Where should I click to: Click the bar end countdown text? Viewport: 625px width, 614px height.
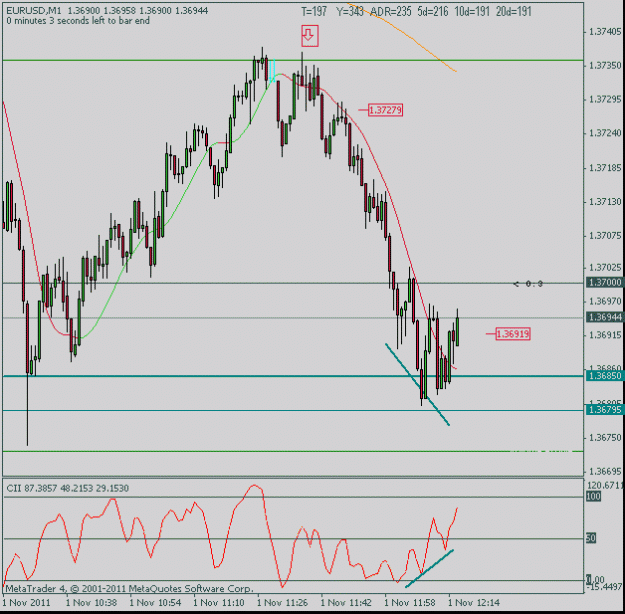point(78,21)
